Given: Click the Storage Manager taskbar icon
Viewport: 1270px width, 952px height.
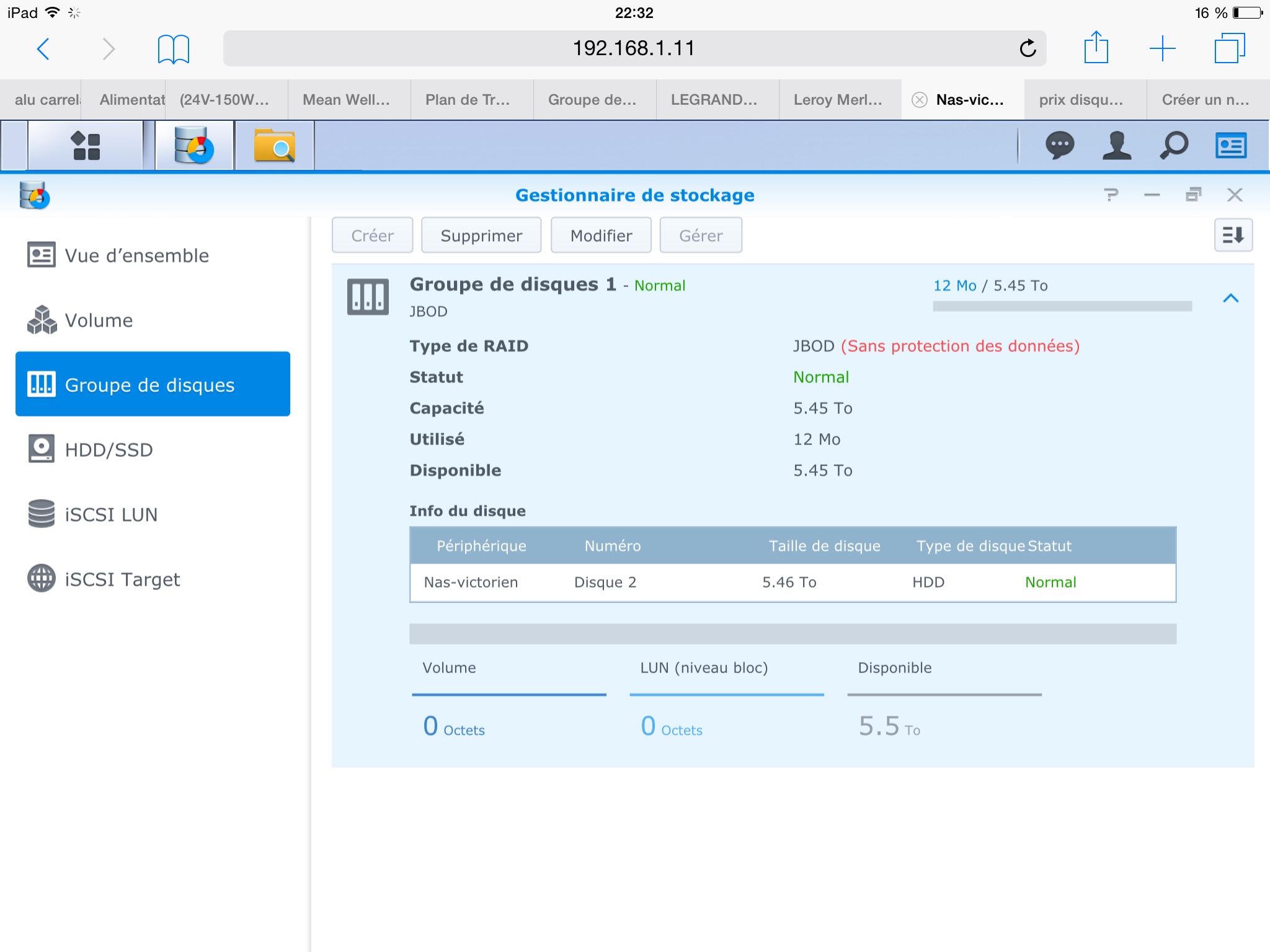Looking at the screenshot, I should coord(194,146).
